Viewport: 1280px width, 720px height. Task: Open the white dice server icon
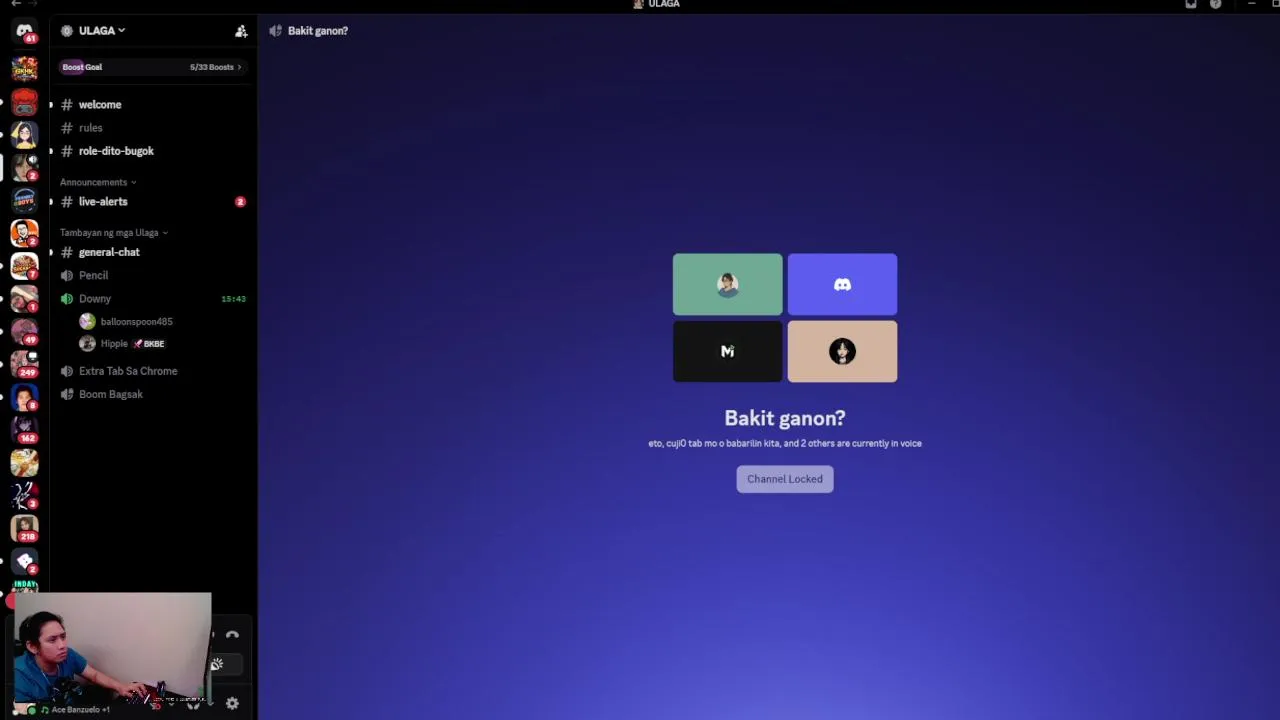(x=24, y=560)
